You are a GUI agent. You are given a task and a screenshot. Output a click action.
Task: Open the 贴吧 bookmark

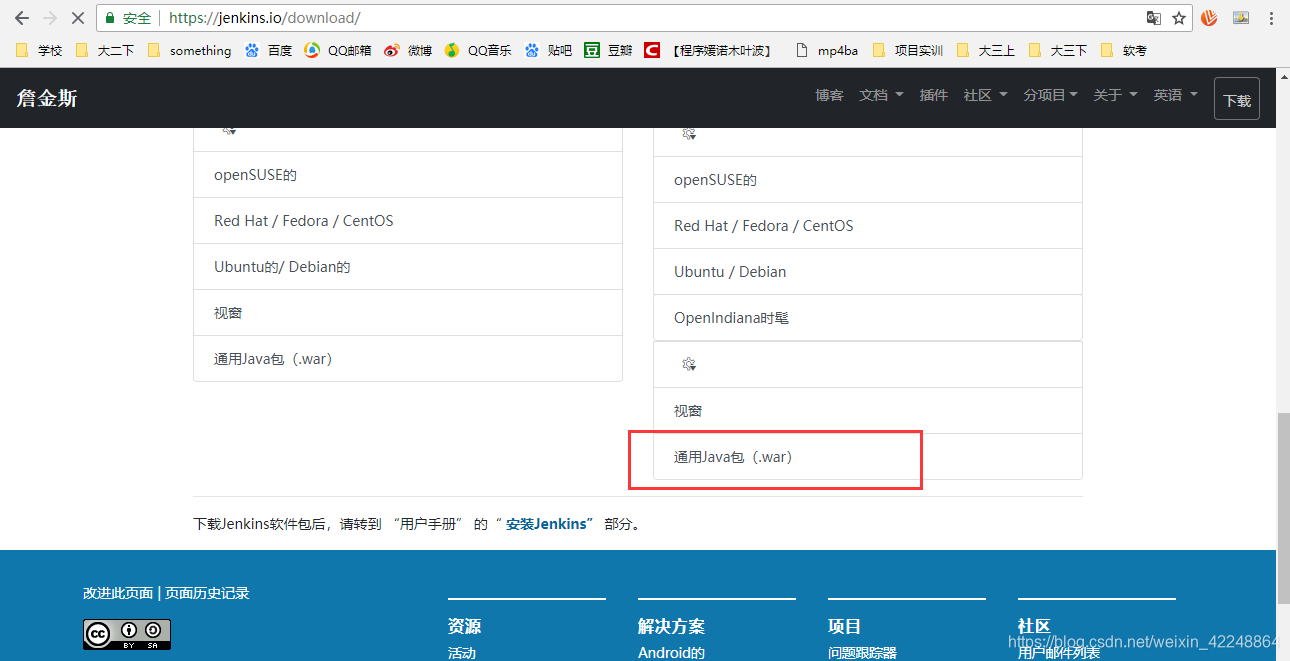pyautogui.click(x=548, y=50)
